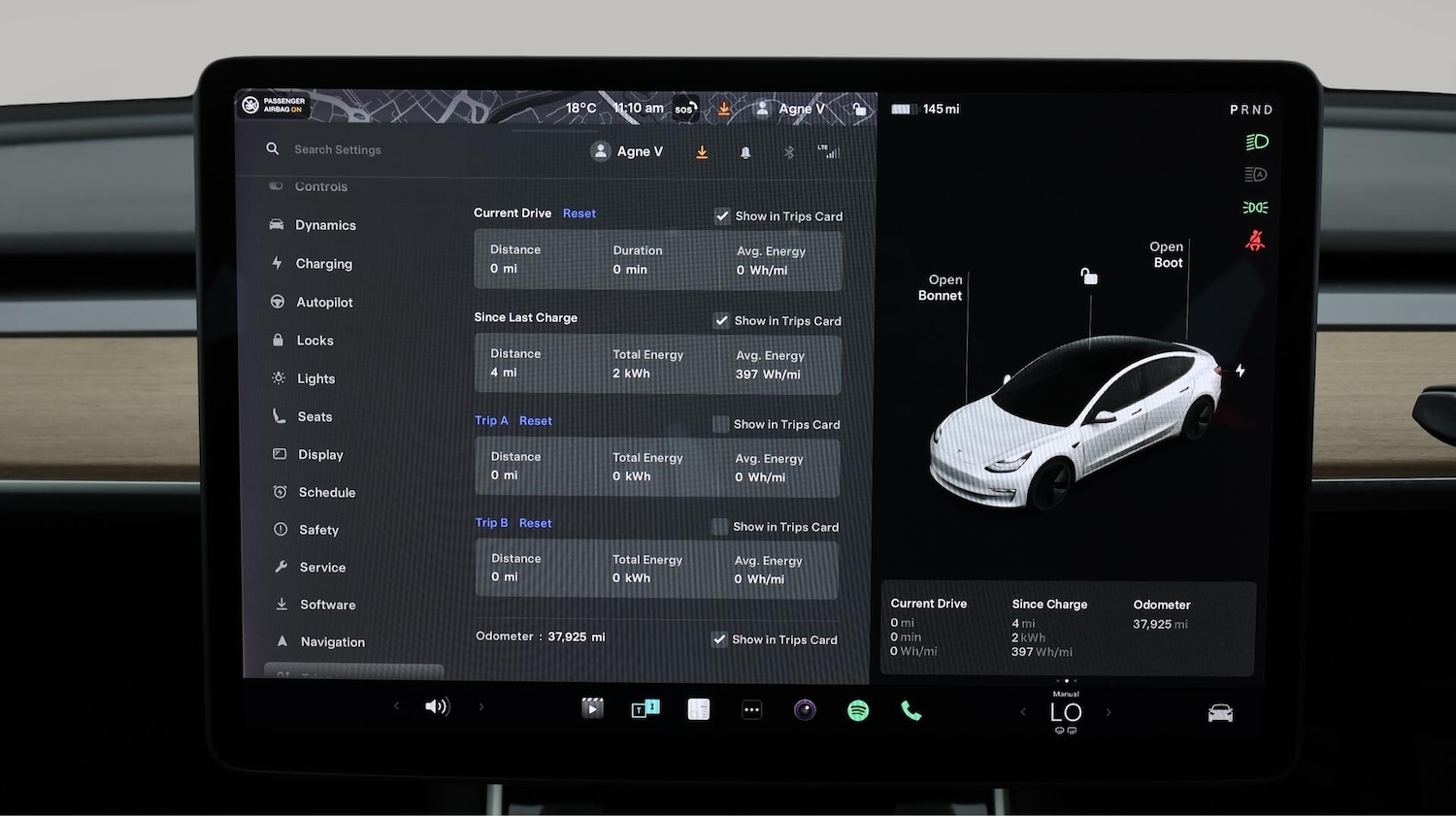This screenshot has width=1456, height=816.
Task: Tap the lock icon next to Agne V in the map bar
Action: pyautogui.click(x=859, y=109)
